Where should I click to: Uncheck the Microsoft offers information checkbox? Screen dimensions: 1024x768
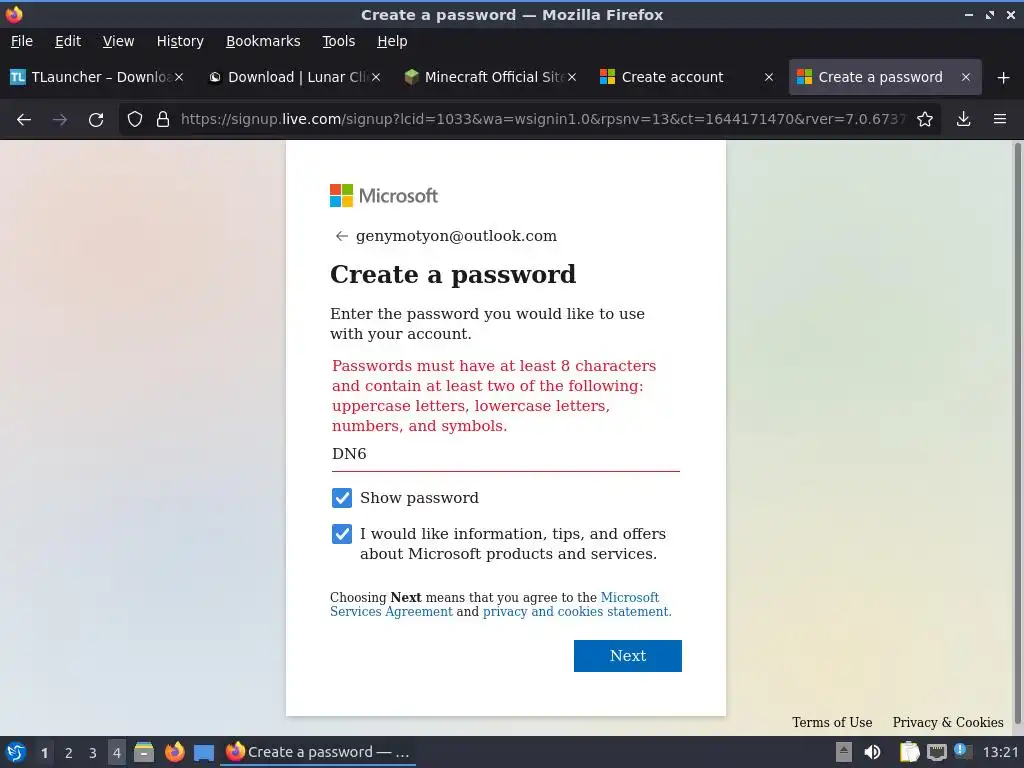(342, 534)
